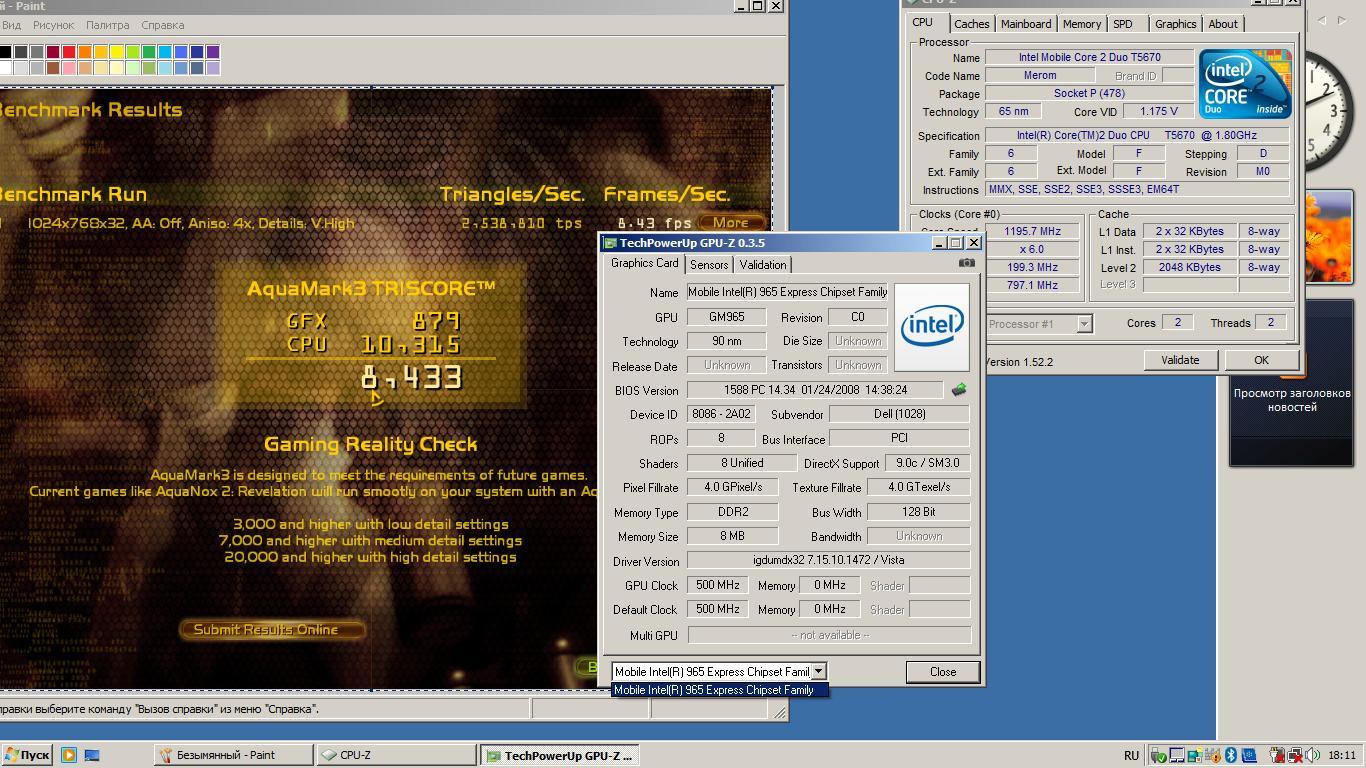Click the Driver Version field in GPU-Z
This screenshot has width=1366, height=768.
pyautogui.click(x=829, y=561)
